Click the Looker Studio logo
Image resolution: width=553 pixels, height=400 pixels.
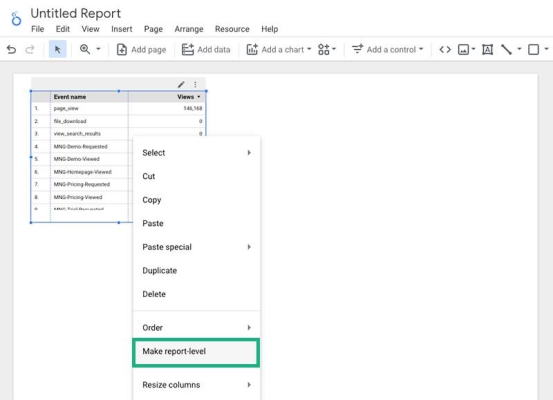[16, 18]
